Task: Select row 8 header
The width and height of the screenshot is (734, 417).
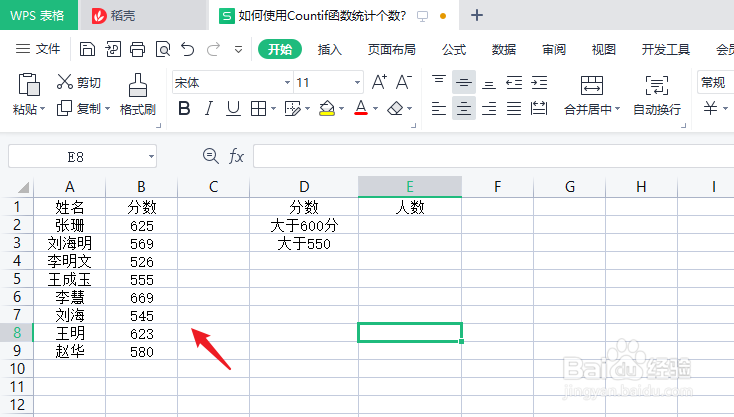Action: click(x=17, y=333)
